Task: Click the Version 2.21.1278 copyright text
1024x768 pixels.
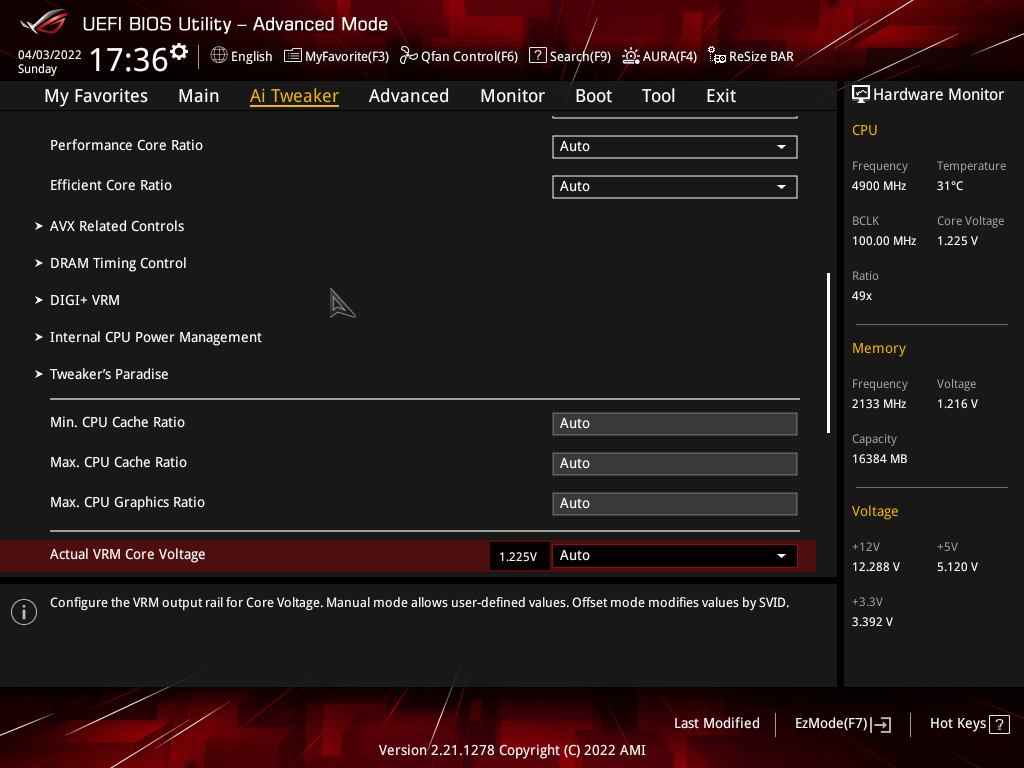Action: (x=512, y=750)
